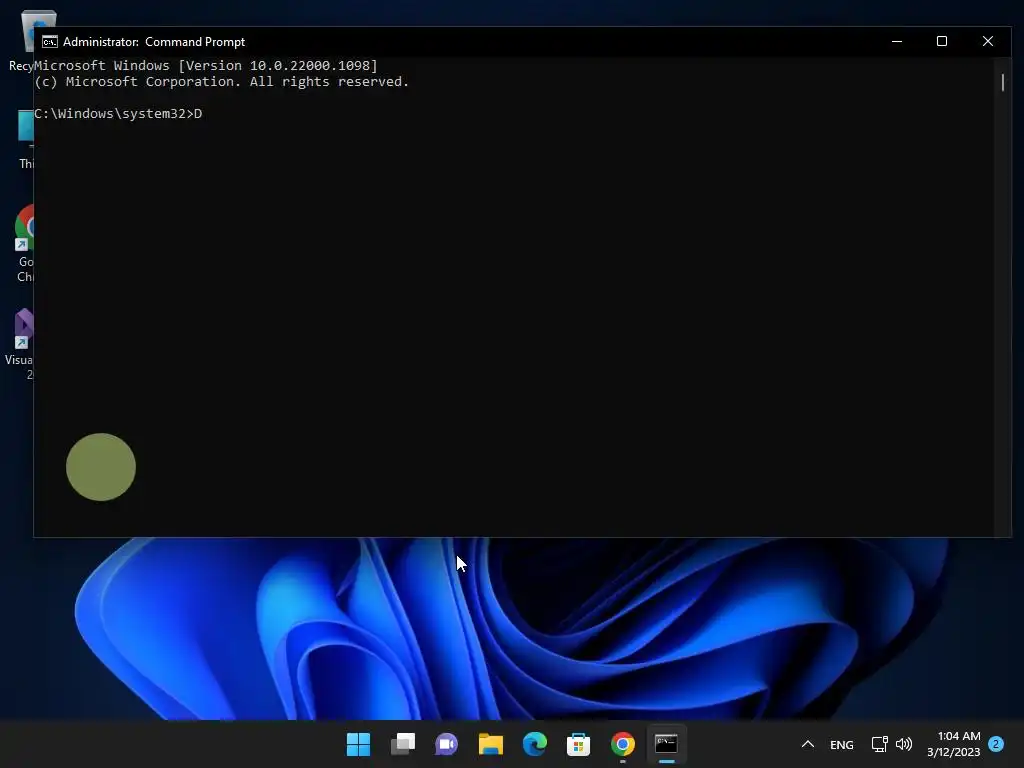Click the Microsoft Windows version text line
This screenshot has height=768, width=1024.
(x=206, y=65)
